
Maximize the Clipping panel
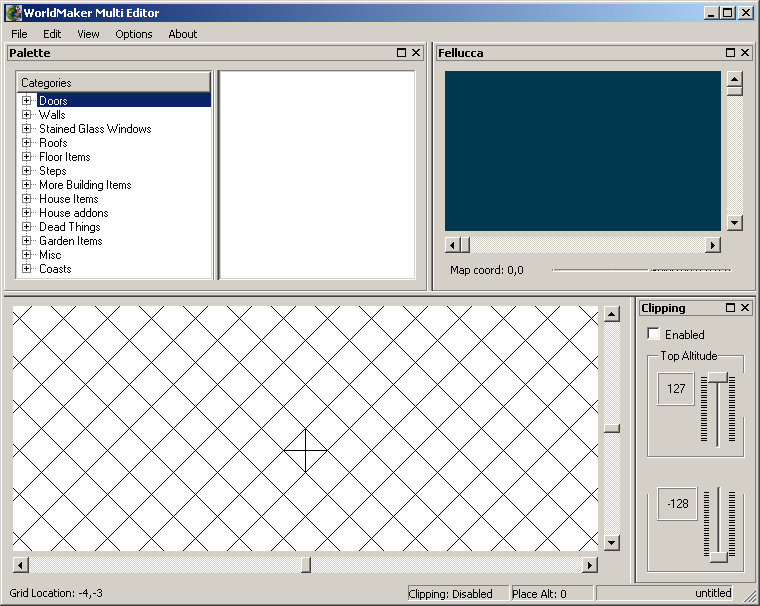pyautogui.click(x=730, y=308)
